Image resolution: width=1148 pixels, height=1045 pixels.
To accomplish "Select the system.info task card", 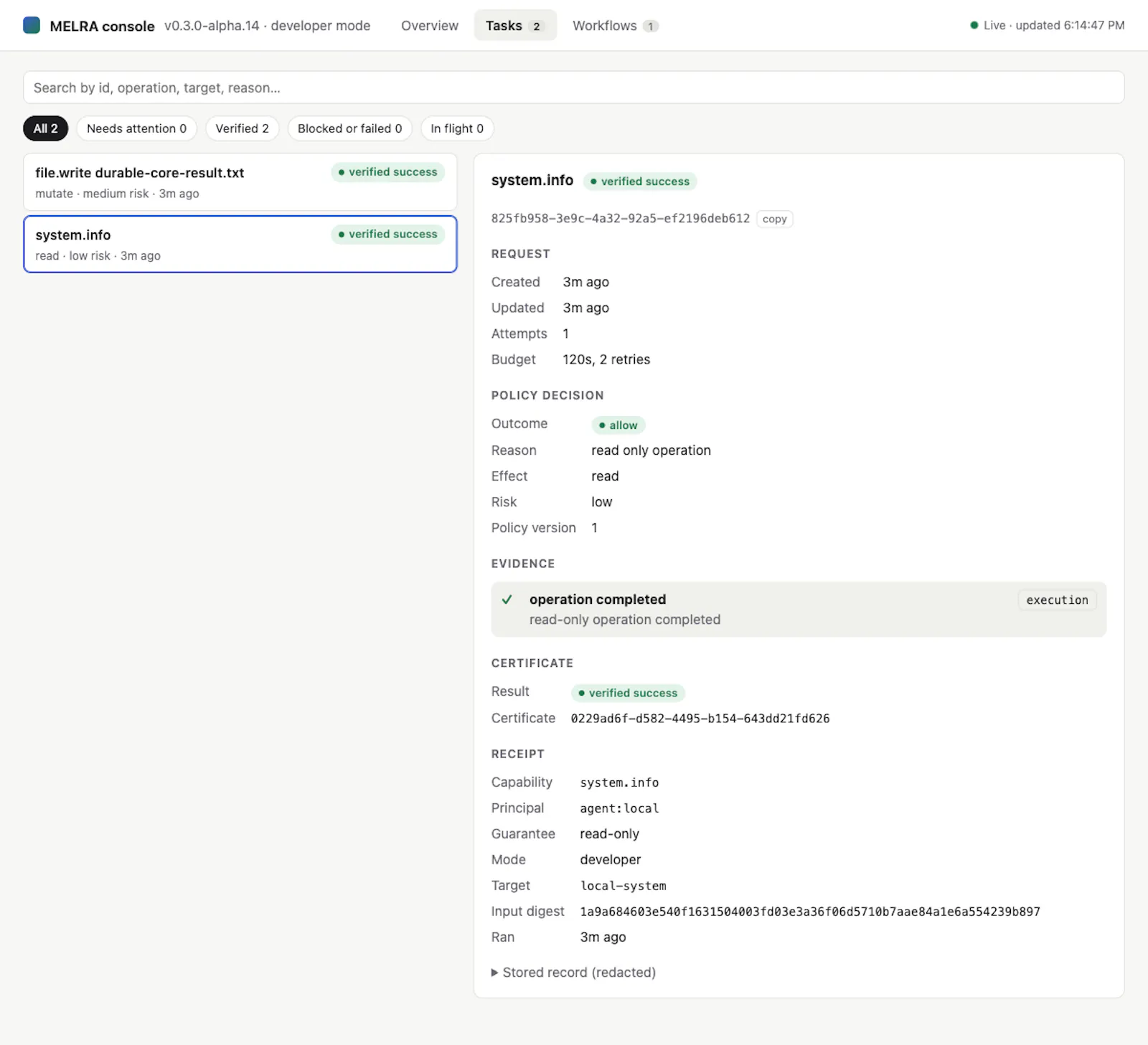I will (240, 245).
